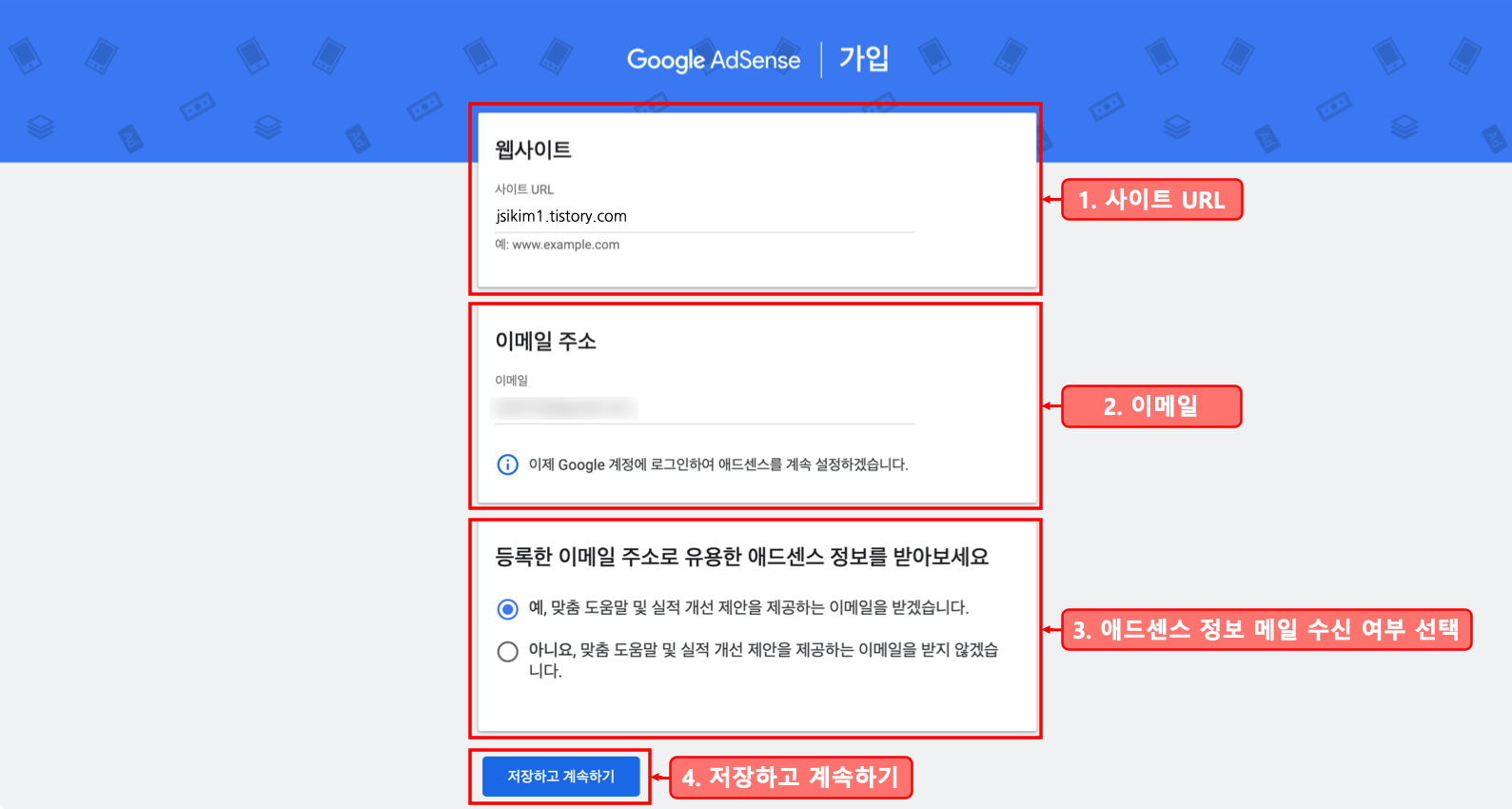Click the 가입 title in header

[864, 59]
